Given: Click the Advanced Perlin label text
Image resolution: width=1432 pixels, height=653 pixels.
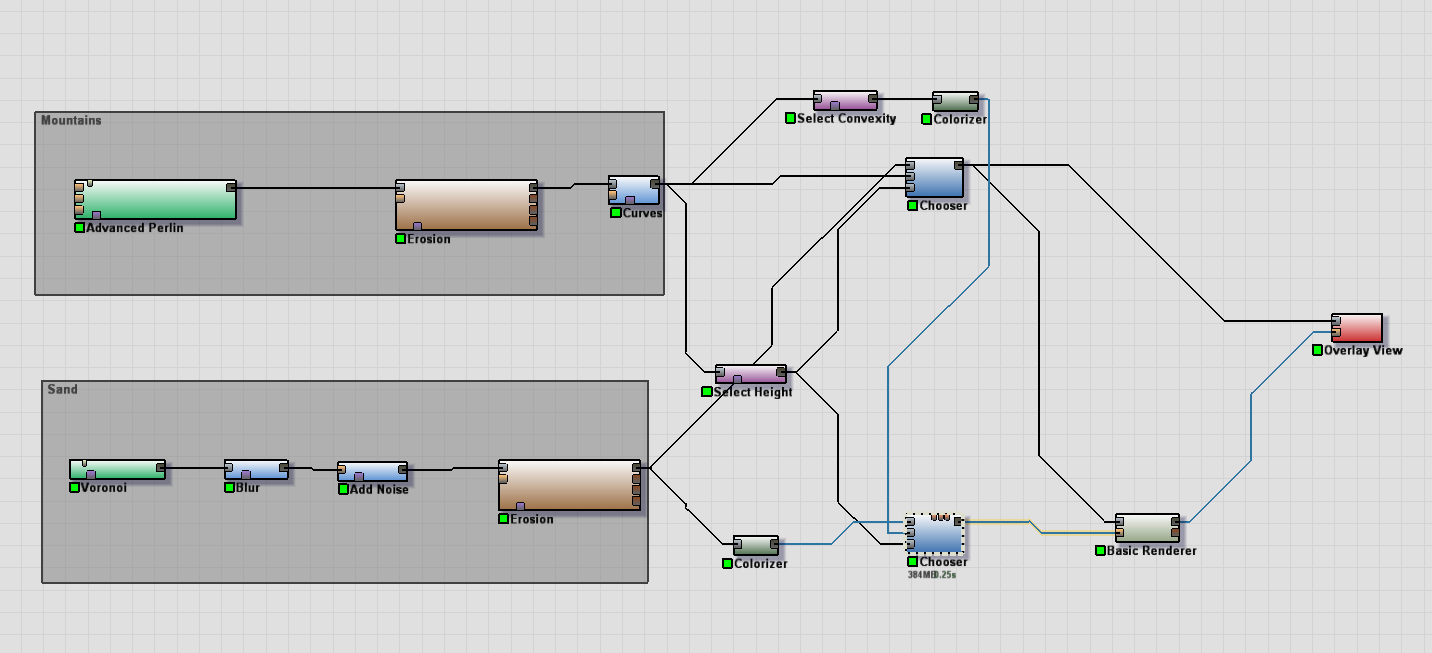Looking at the screenshot, I should point(135,228).
